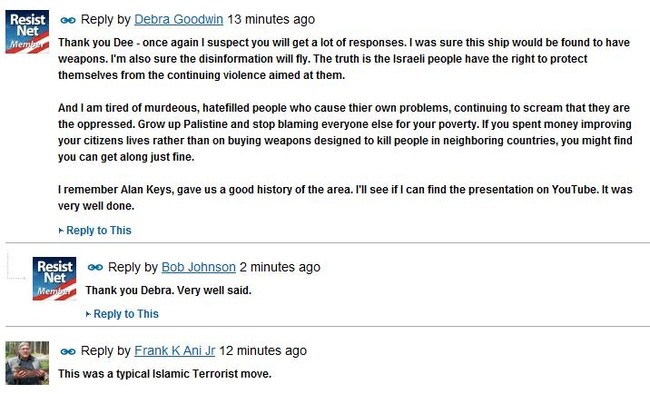The image size is (650, 394).
Task: Open the permalink icon beside Debra Goodwin's reply
Action: click(x=68, y=20)
